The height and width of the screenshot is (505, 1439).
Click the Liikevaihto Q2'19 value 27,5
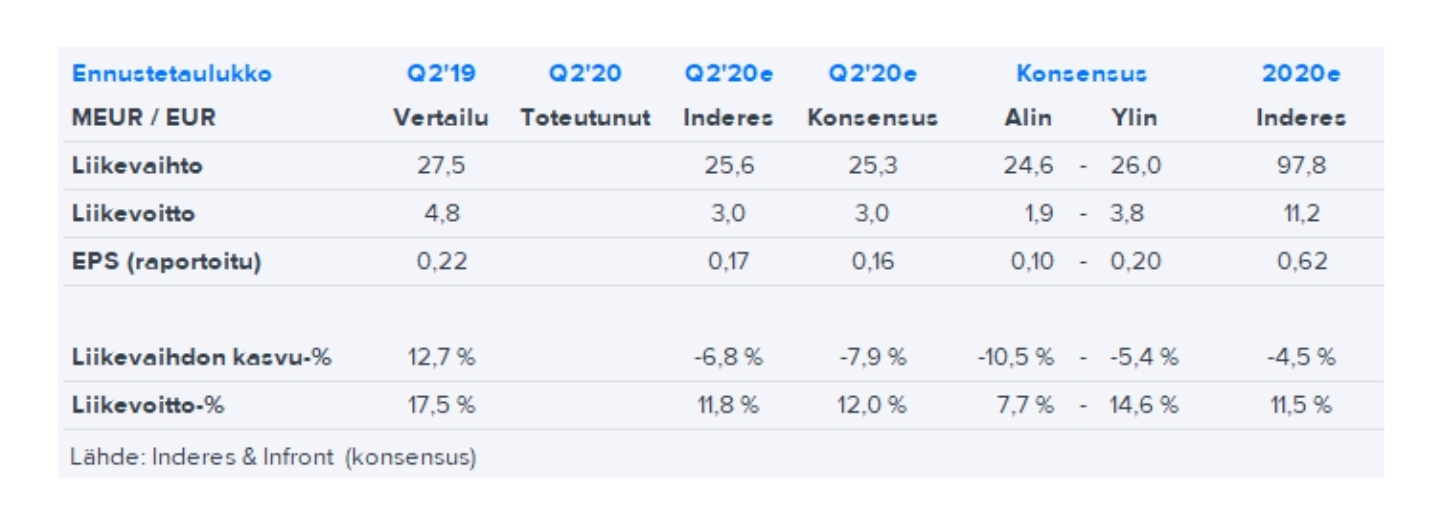point(440,166)
